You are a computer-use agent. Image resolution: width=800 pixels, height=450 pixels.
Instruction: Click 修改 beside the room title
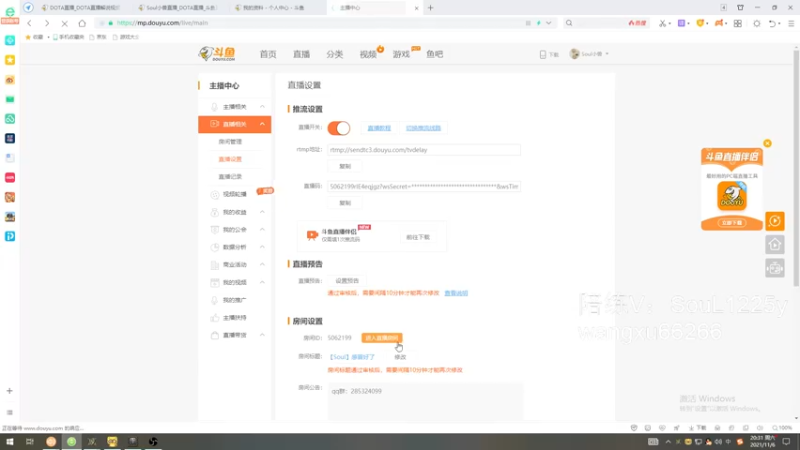coord(400,357)
